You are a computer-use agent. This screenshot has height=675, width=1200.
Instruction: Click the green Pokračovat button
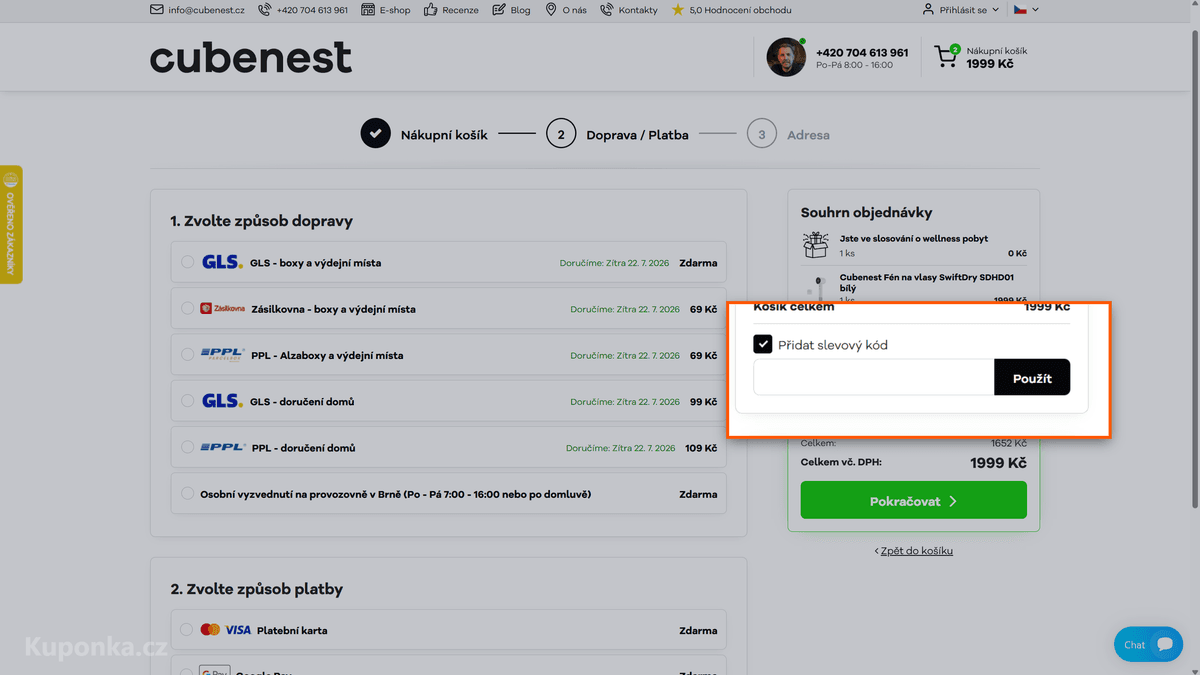coord(914,500)
